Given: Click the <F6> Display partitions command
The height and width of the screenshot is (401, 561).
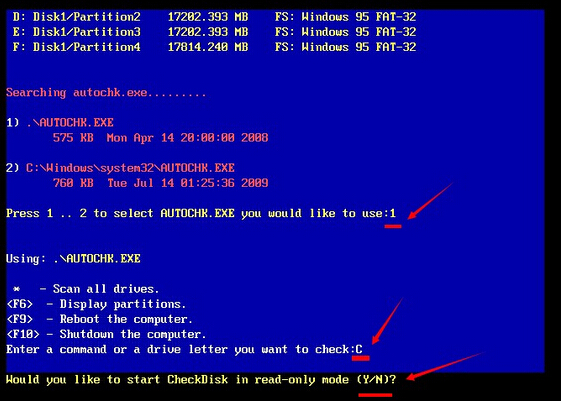Looking at the screenshot, I should 96,304.
